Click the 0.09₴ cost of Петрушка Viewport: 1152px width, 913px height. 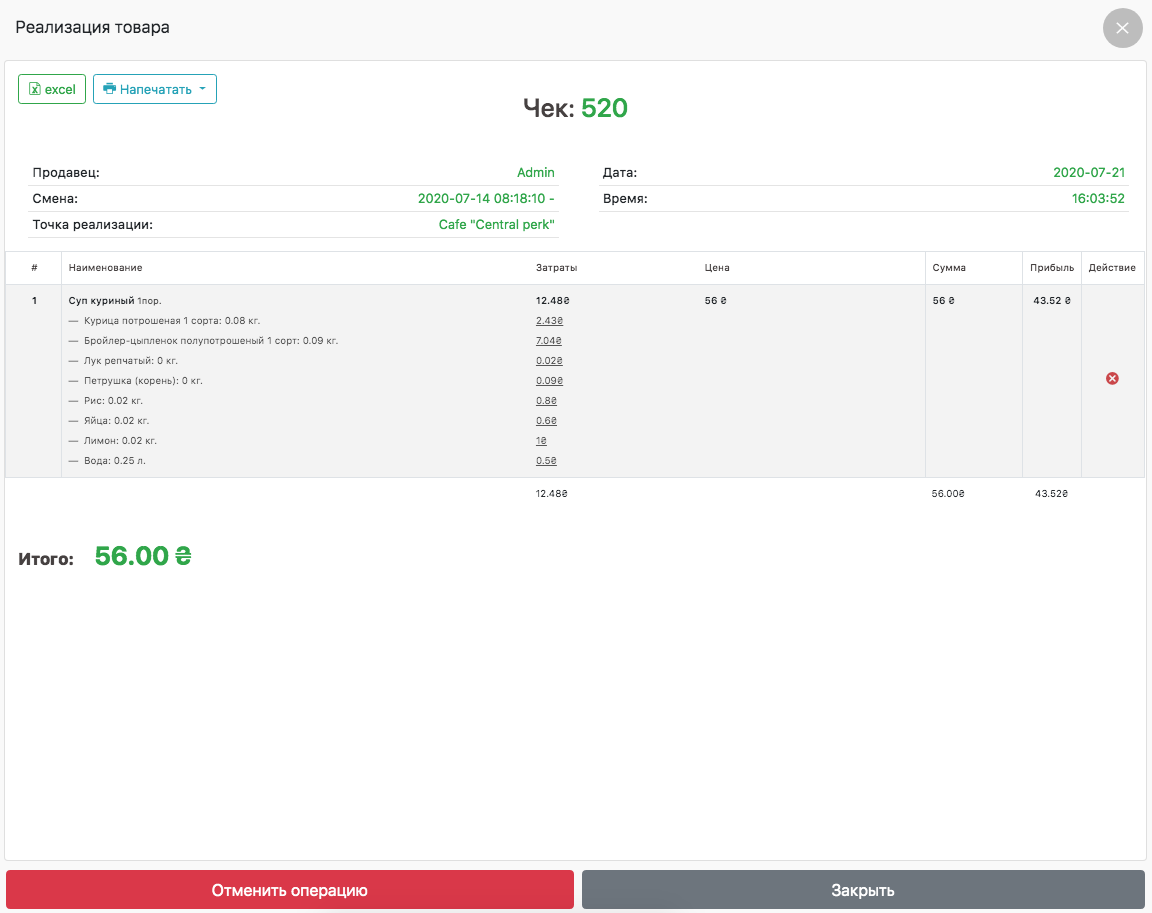(x=549, y=381)
